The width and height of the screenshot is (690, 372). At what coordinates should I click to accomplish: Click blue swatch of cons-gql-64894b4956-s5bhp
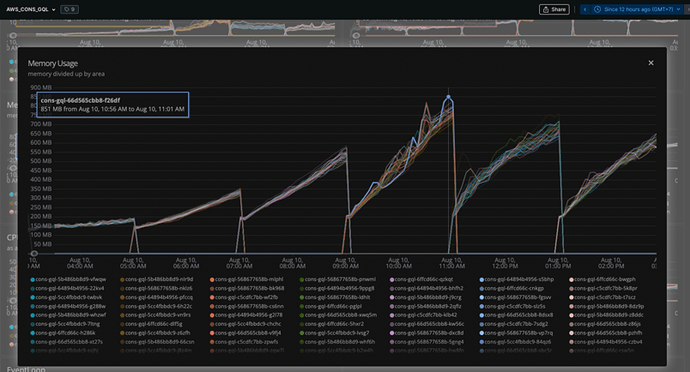[x=482, y=280]
